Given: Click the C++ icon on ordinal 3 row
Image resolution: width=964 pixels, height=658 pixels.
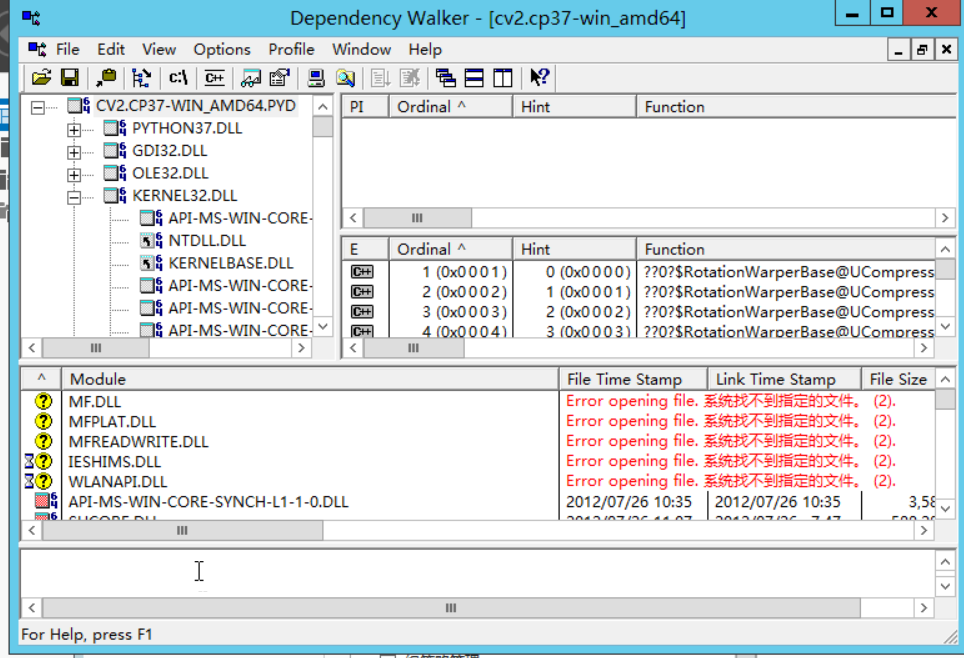Looking at the screenshot, I should click(x=362, y=312).
